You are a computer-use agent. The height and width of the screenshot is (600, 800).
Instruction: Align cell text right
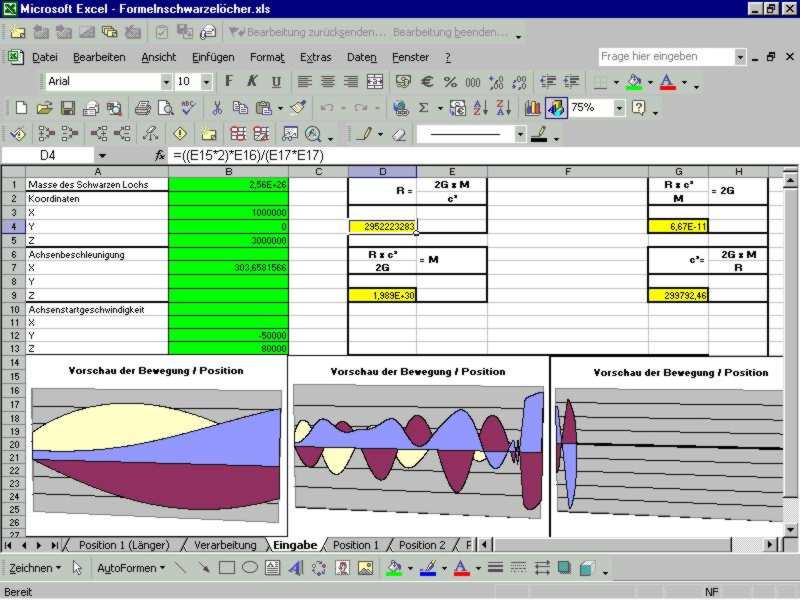[x=351, y=82]
